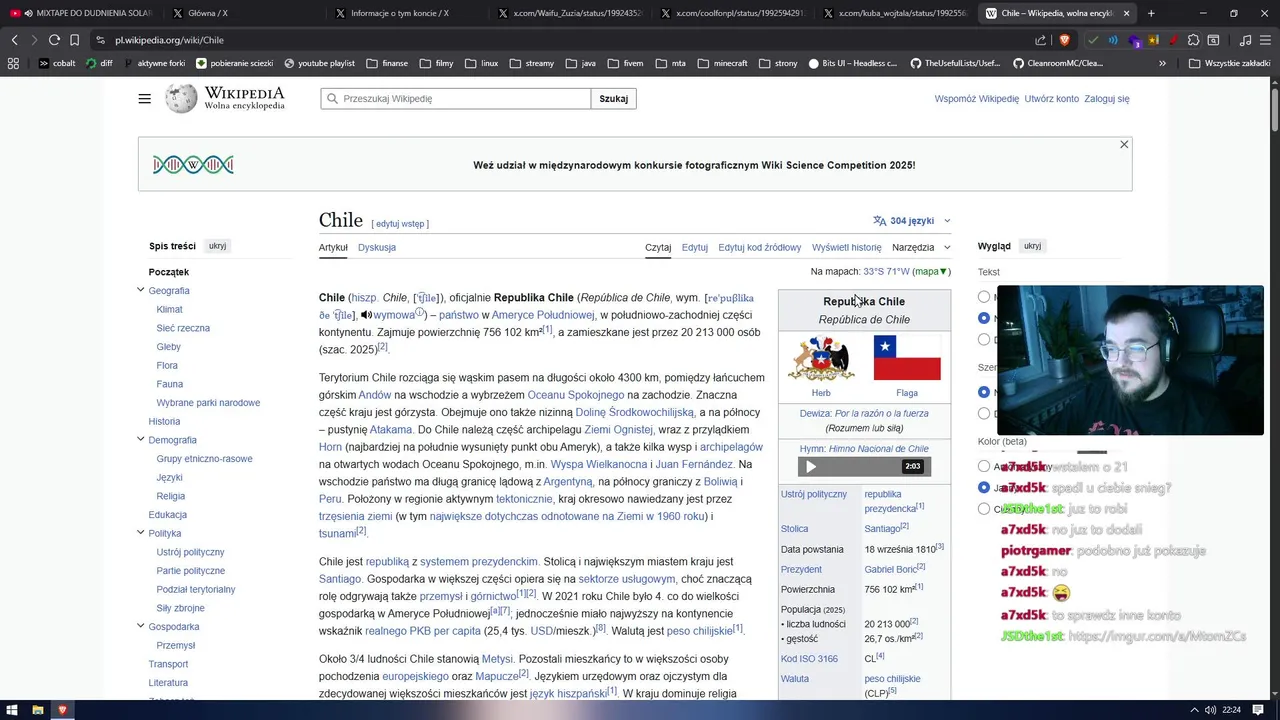
Task: Open the mapa dropdown next to coordinates
Action: click(x=931, y=271)
